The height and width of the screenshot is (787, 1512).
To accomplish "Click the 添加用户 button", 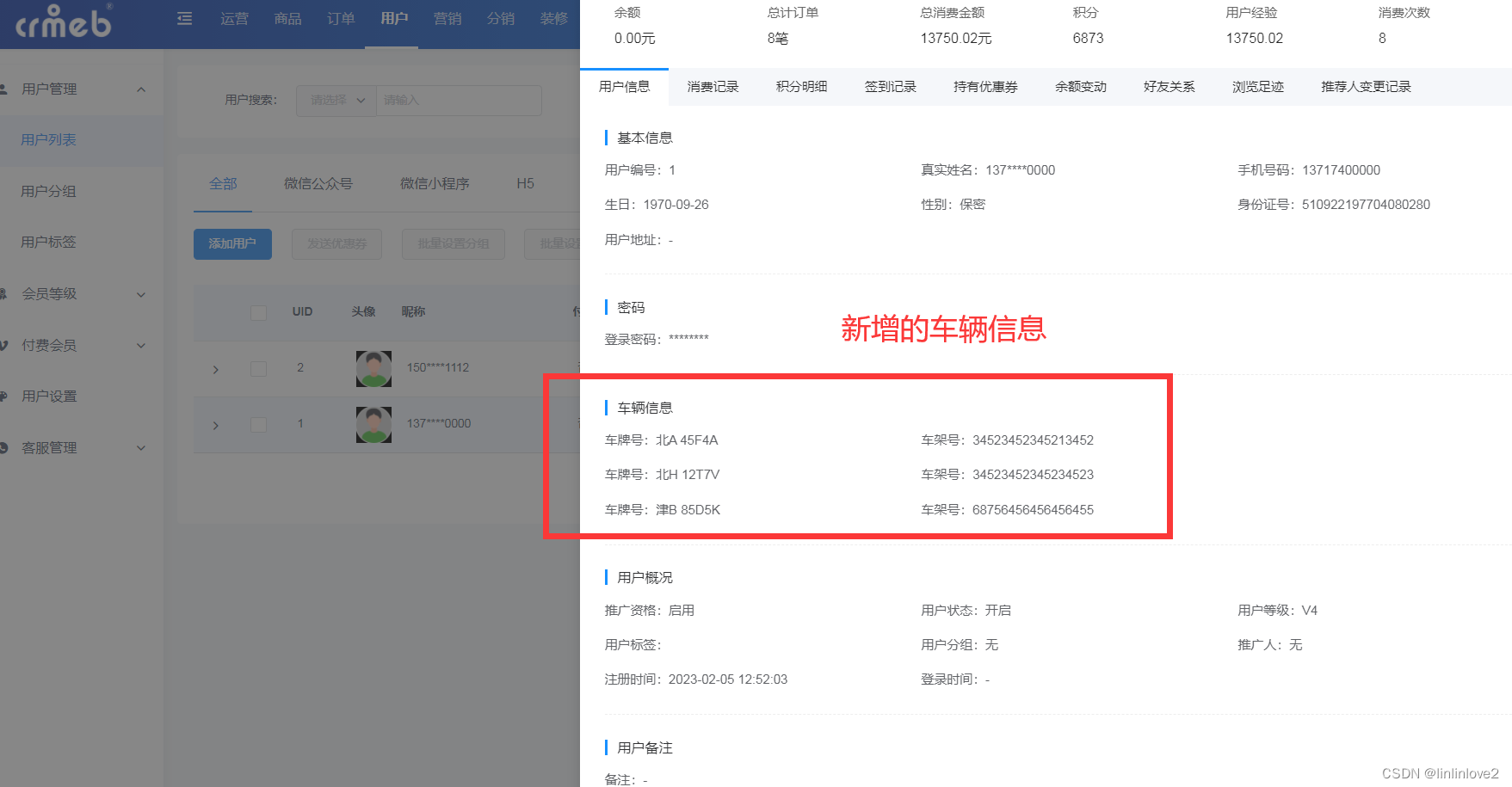I will click(x=232, y=243).
